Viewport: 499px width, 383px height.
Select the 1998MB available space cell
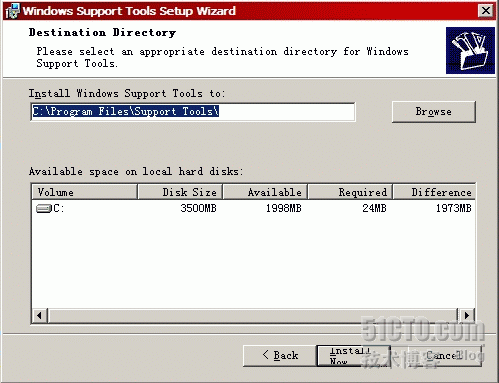[x=284, y=208]
